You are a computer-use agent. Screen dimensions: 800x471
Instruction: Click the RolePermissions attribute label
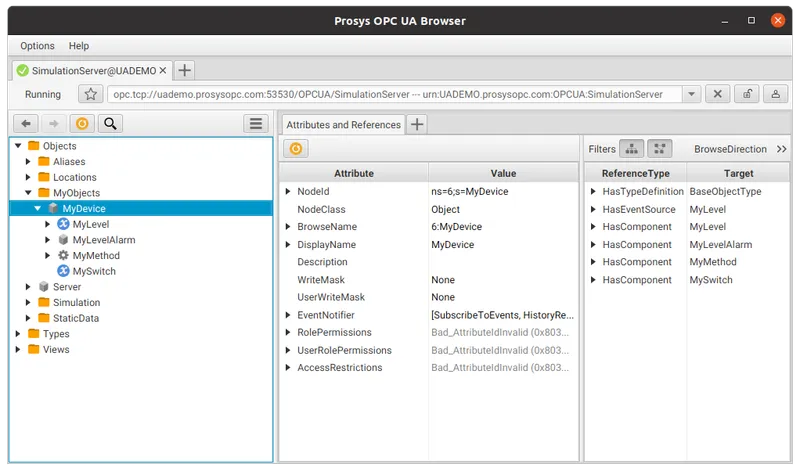click(x=334, y=332)
